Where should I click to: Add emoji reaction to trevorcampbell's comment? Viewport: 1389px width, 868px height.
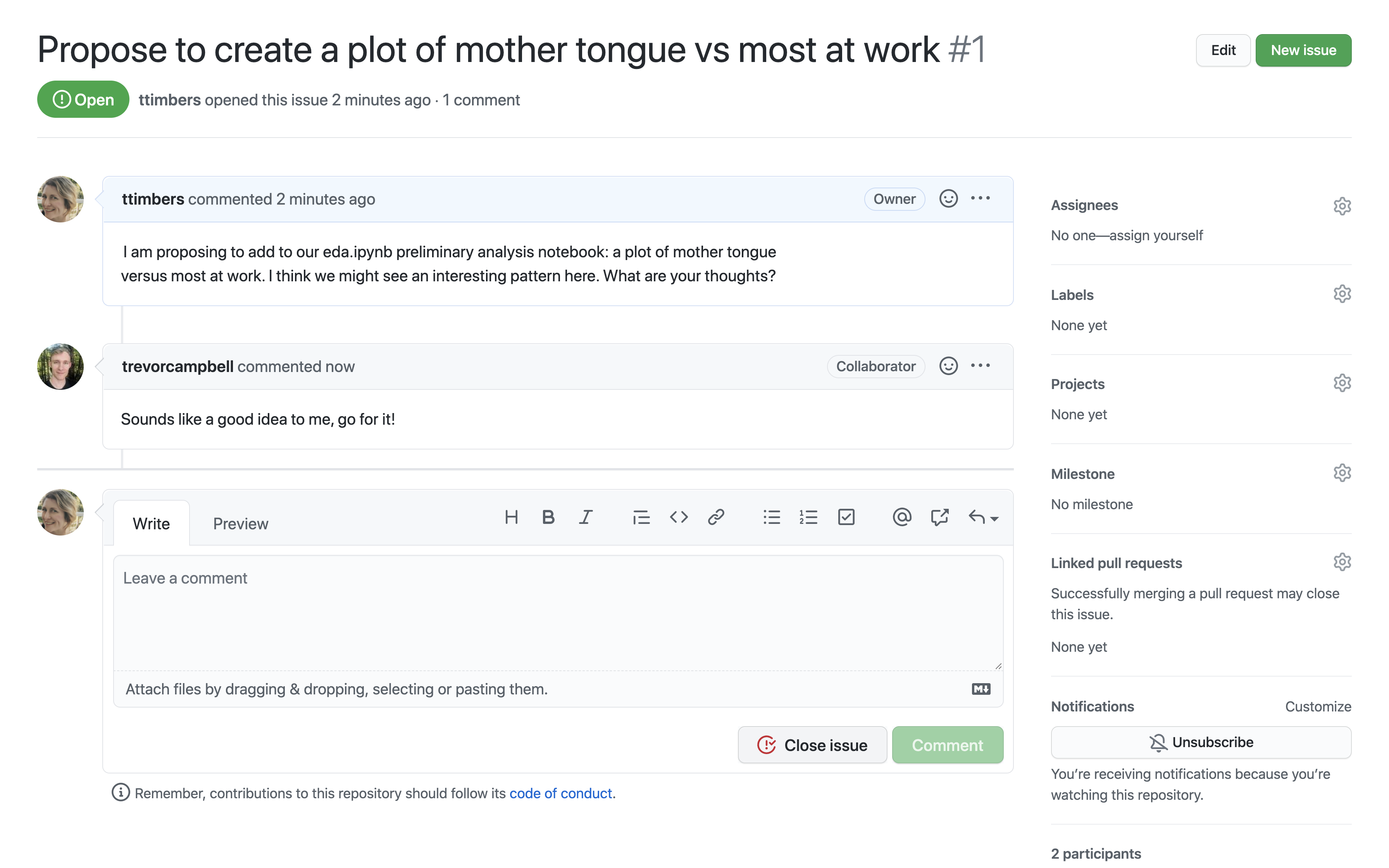pos(948,366)
